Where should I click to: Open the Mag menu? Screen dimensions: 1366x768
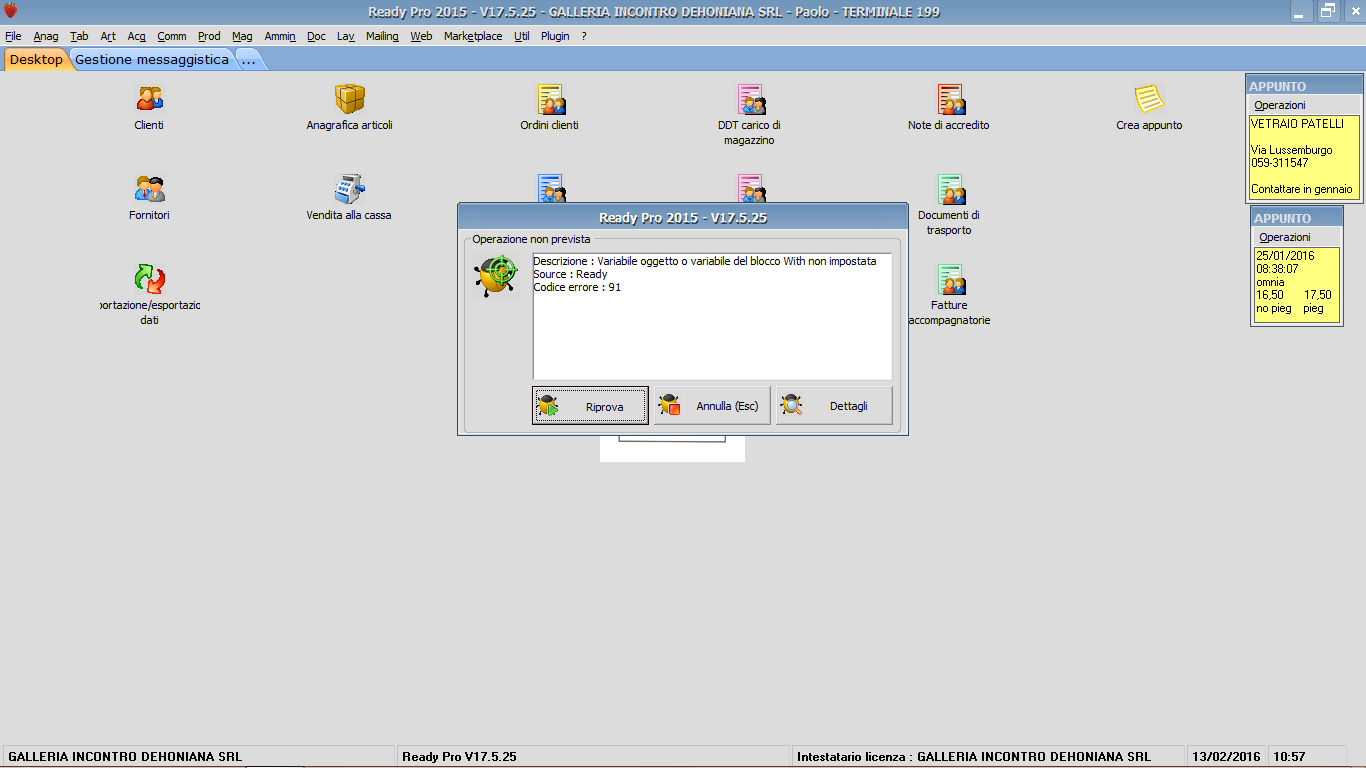point(242,36)
